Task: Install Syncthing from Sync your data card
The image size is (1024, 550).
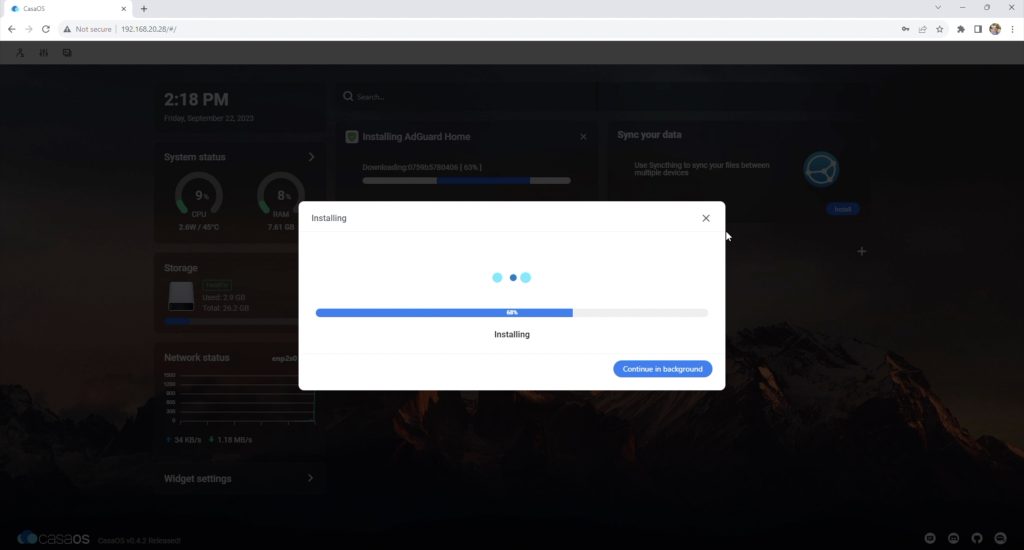Action: point(842,209)
